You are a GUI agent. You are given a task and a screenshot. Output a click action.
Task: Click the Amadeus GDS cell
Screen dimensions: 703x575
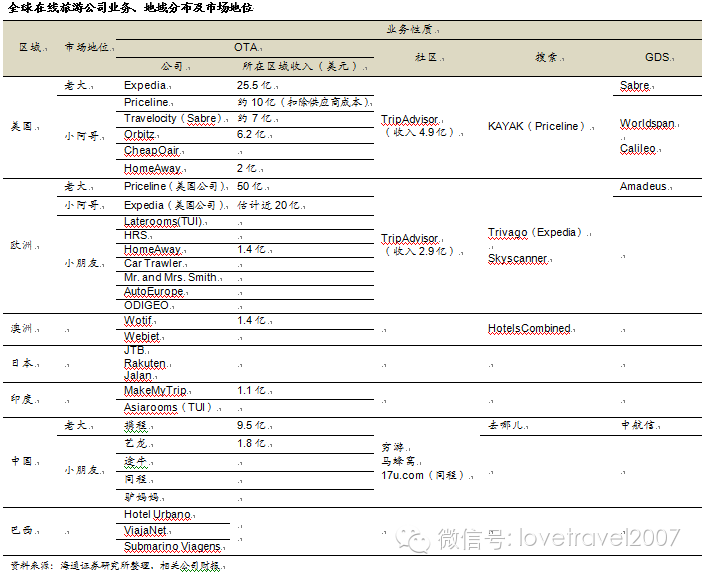643,186
